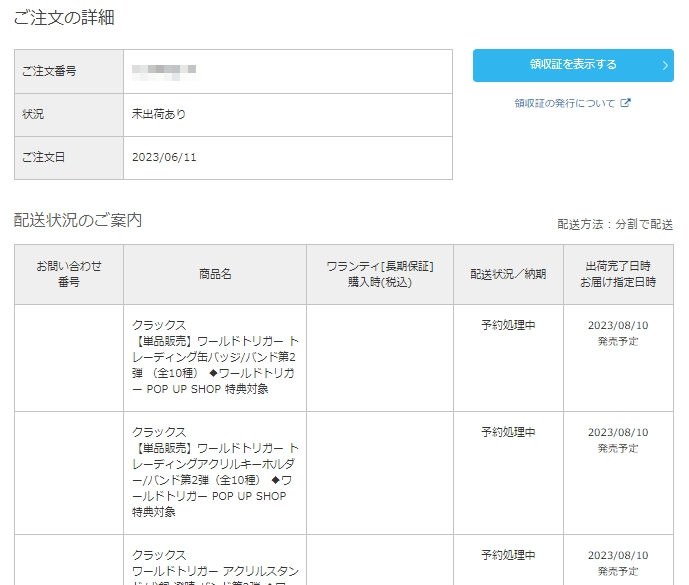This screenshot has height=585, width=689.
Task: Click the 領収証を表示する button
Action: 573,65
